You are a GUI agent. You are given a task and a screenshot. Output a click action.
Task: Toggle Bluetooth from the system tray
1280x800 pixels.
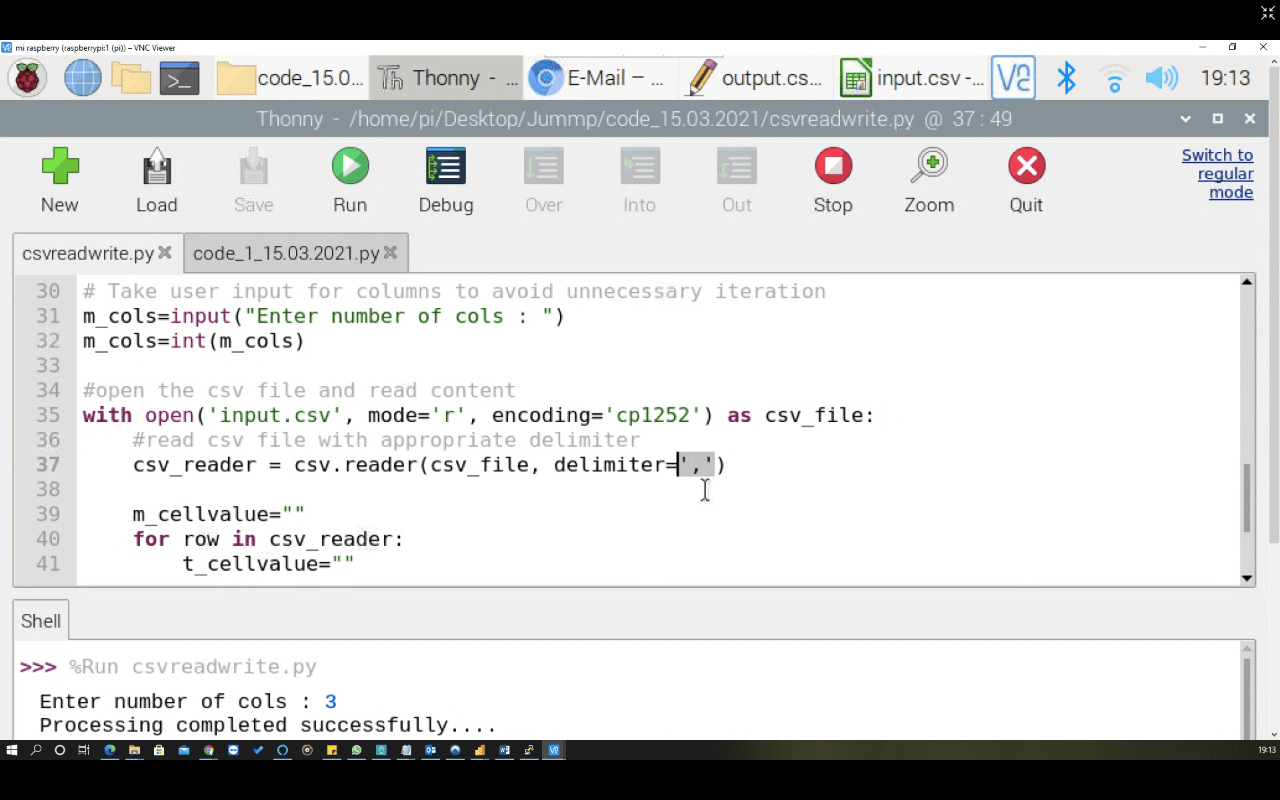click(x=1066, y=77)
